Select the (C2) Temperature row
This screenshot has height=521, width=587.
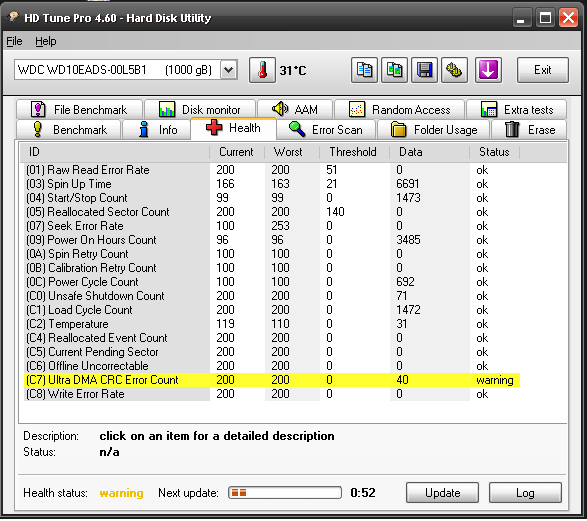tap(272, 324)
